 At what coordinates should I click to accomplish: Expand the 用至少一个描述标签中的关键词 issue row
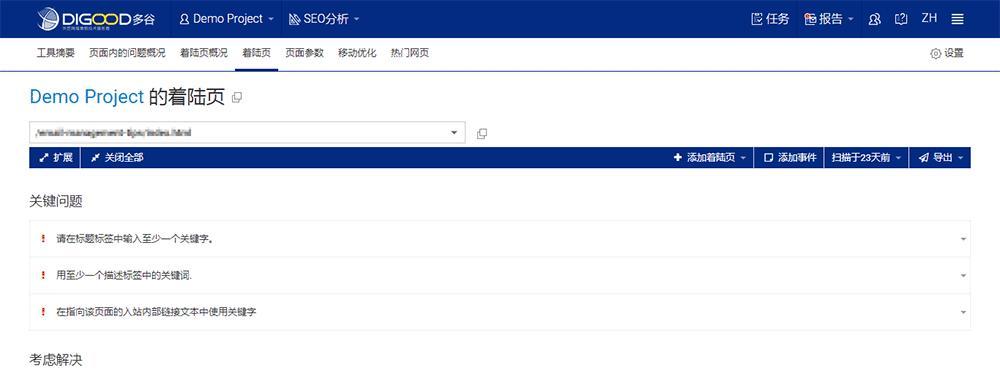click(x=500, y=276)
